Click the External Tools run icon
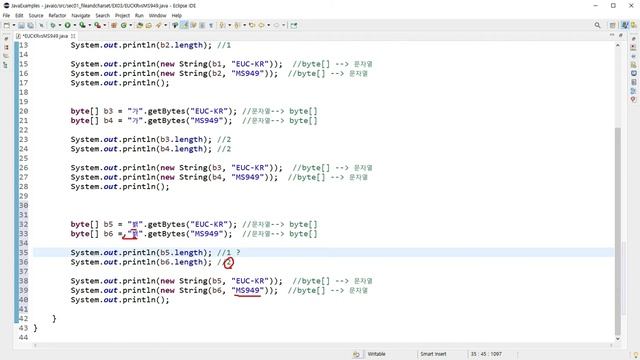This screenshot has width=640, height=360. point(98,25)
